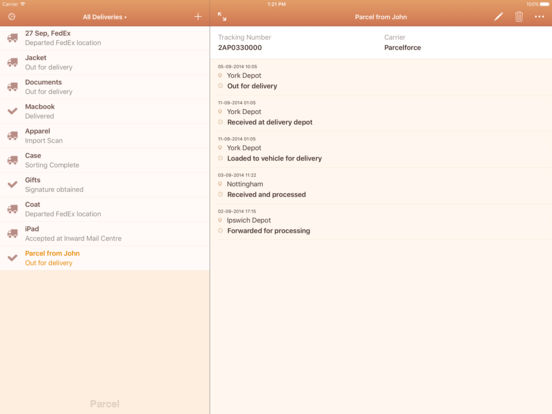Open the Coat delivery entry
The width and height of the screenshot is (552, 414).
(x=105, y=209)
